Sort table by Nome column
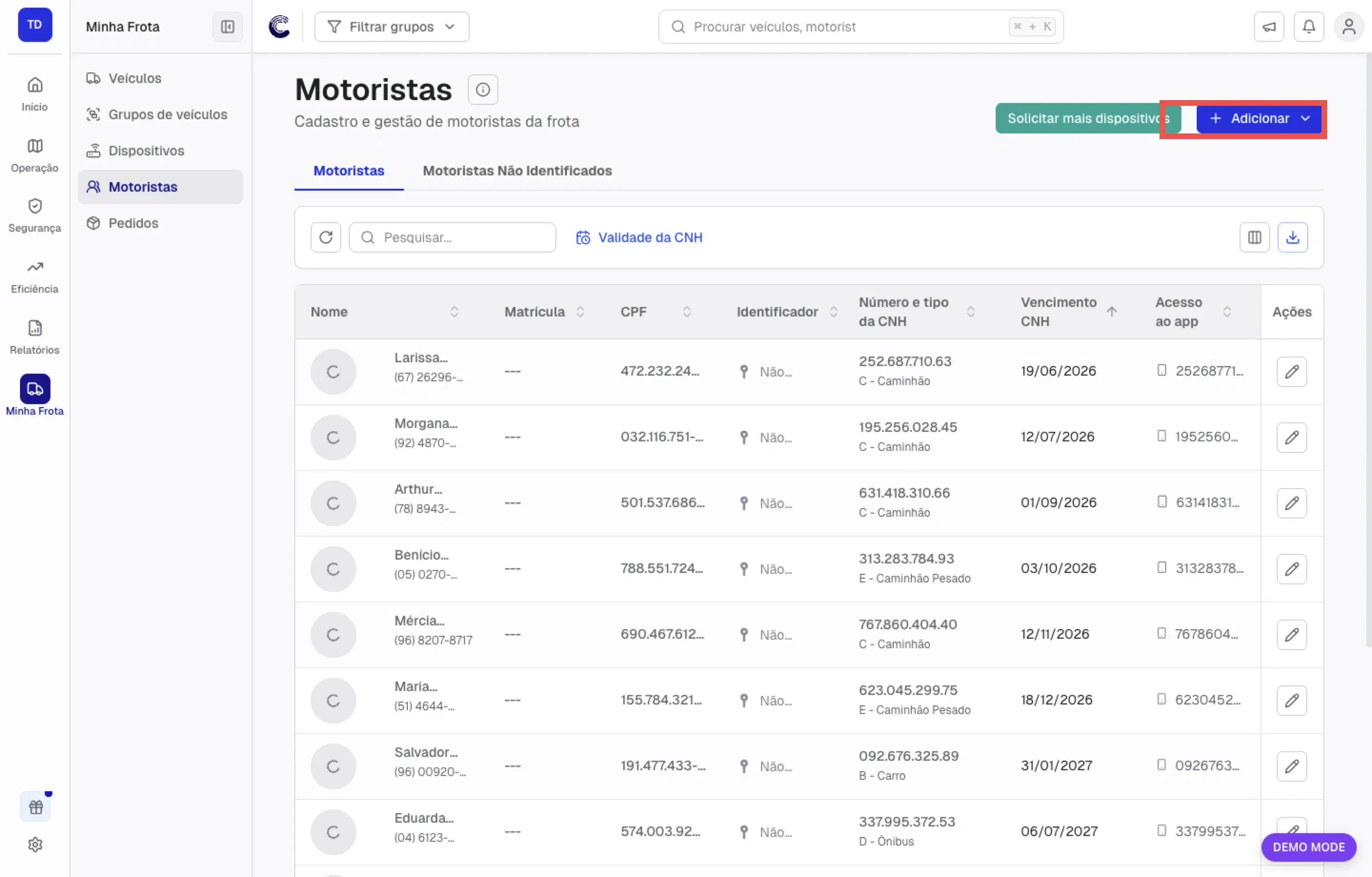The image size is (1372, 877). [454, 312]
